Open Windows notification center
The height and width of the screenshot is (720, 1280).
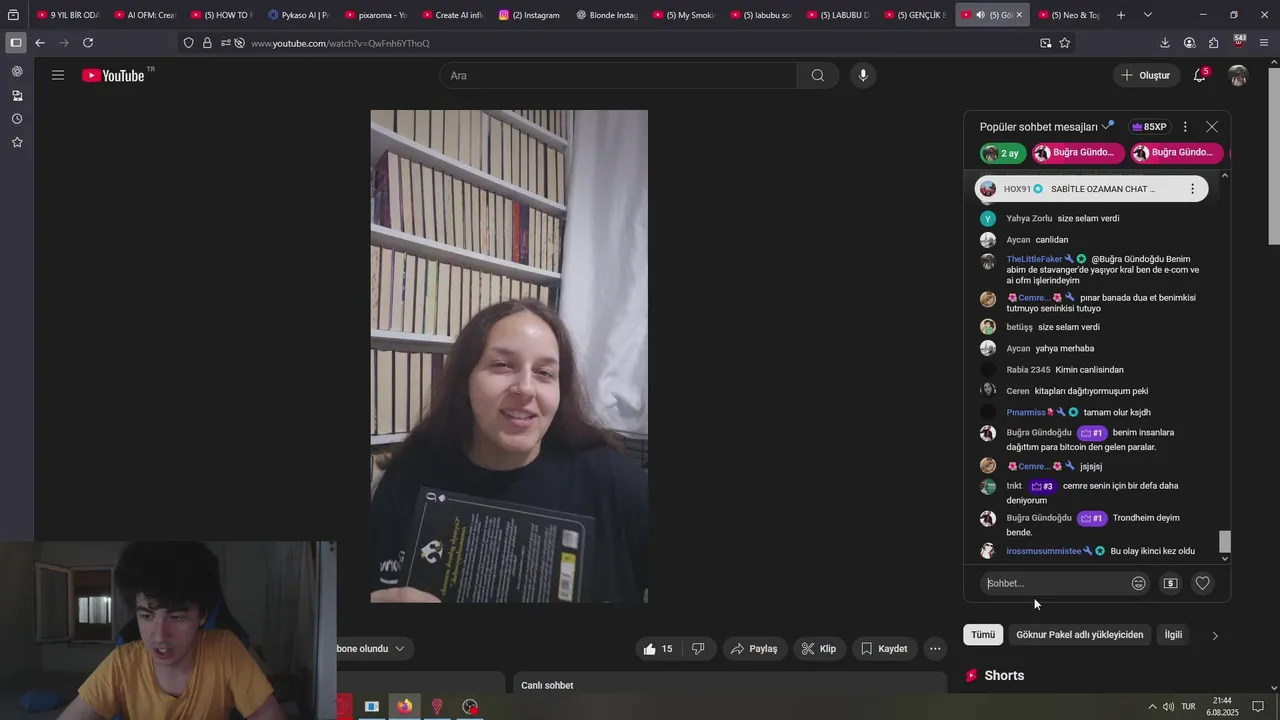coord(1258,707)
